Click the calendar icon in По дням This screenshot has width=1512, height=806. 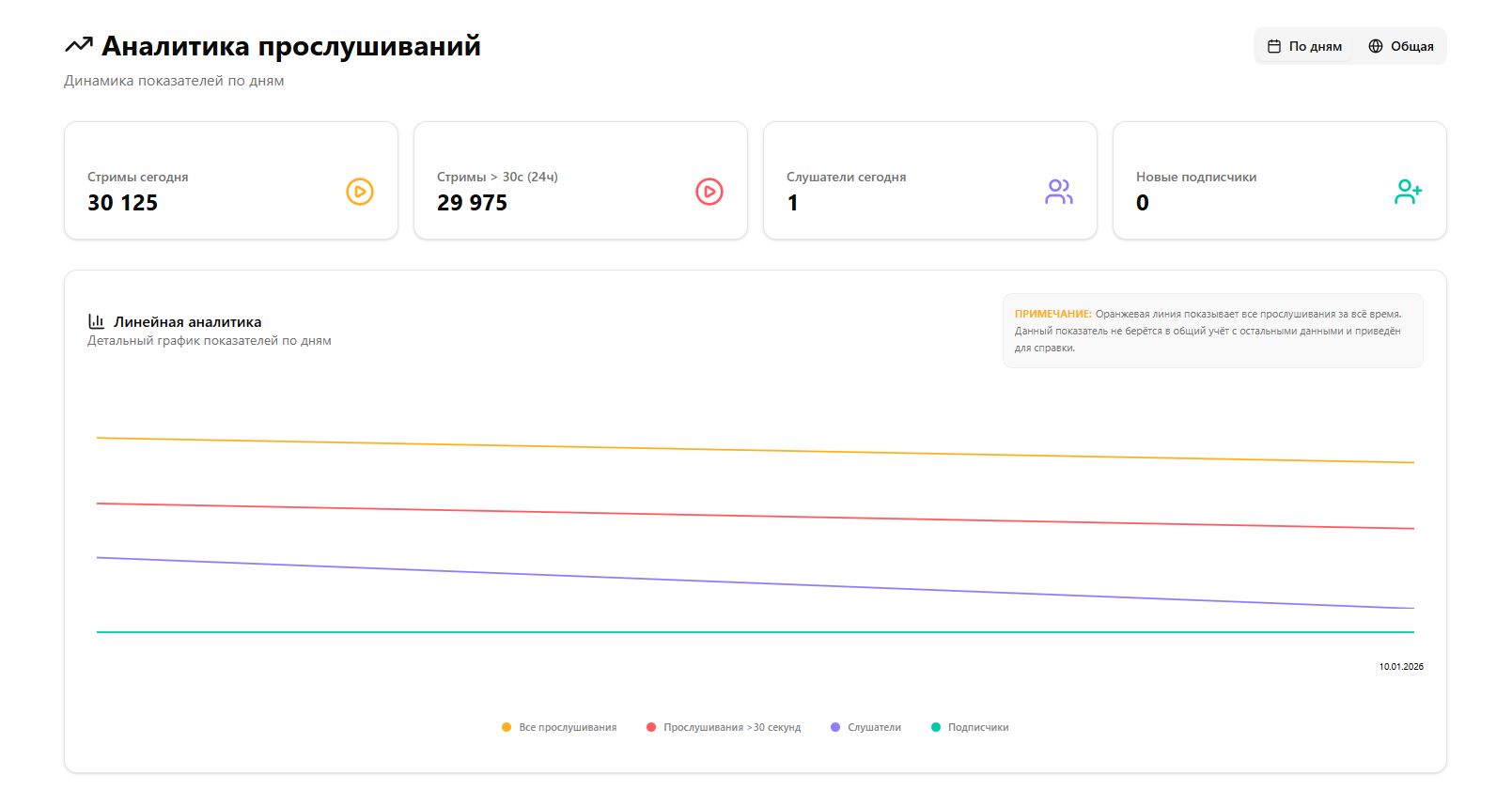click(x=1274, y=46)
